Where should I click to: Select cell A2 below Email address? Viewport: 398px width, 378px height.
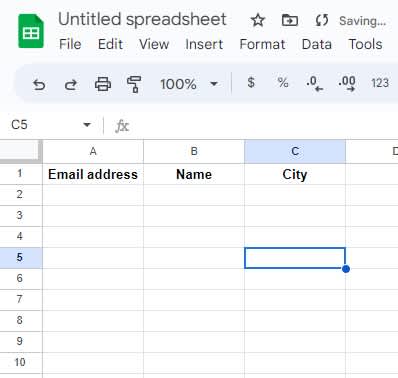pos(93,195)
